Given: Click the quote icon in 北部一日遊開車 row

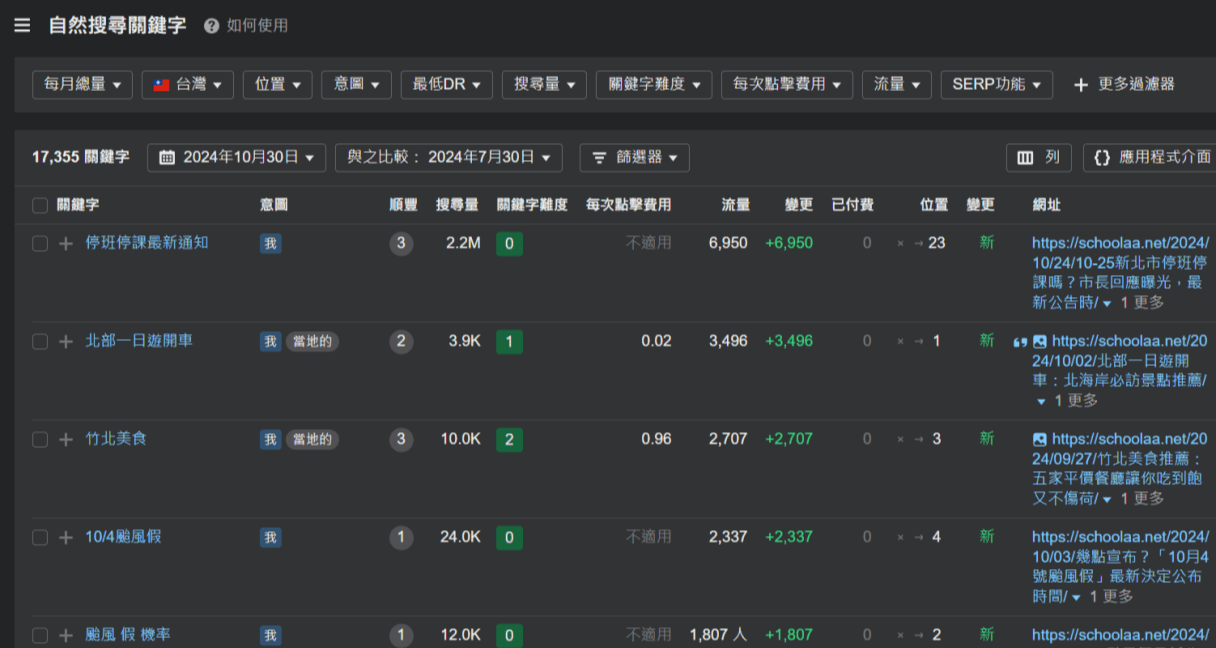Looking at the screenshot, I should (x=1020, y=342).
